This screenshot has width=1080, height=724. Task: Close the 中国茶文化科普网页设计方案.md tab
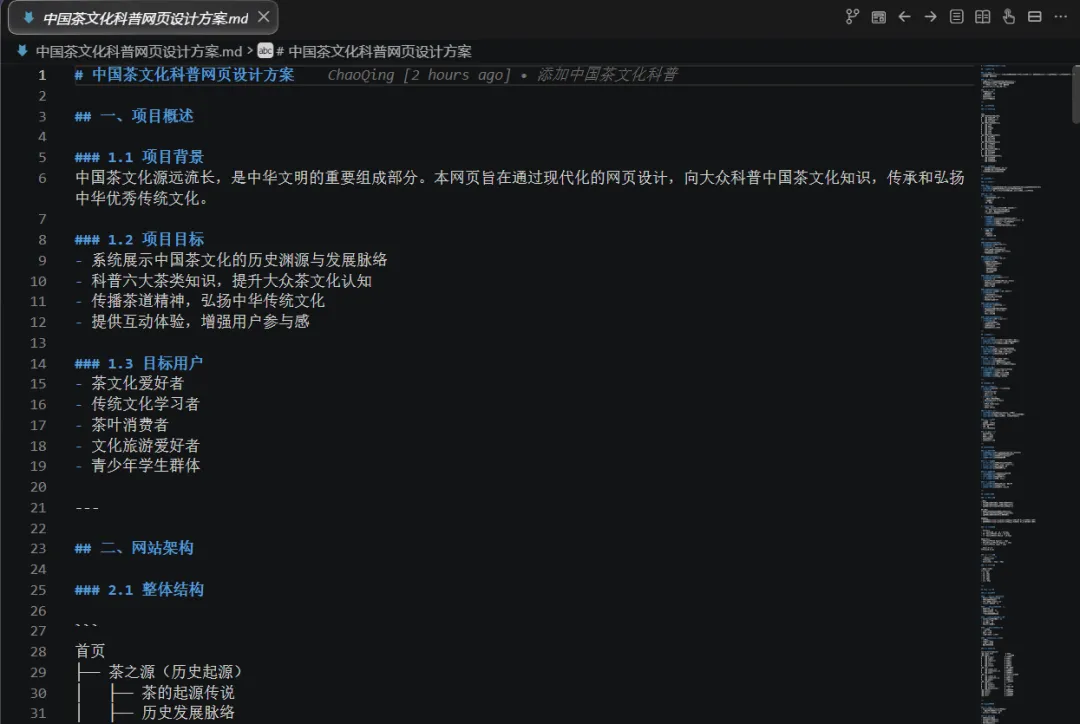264,17
